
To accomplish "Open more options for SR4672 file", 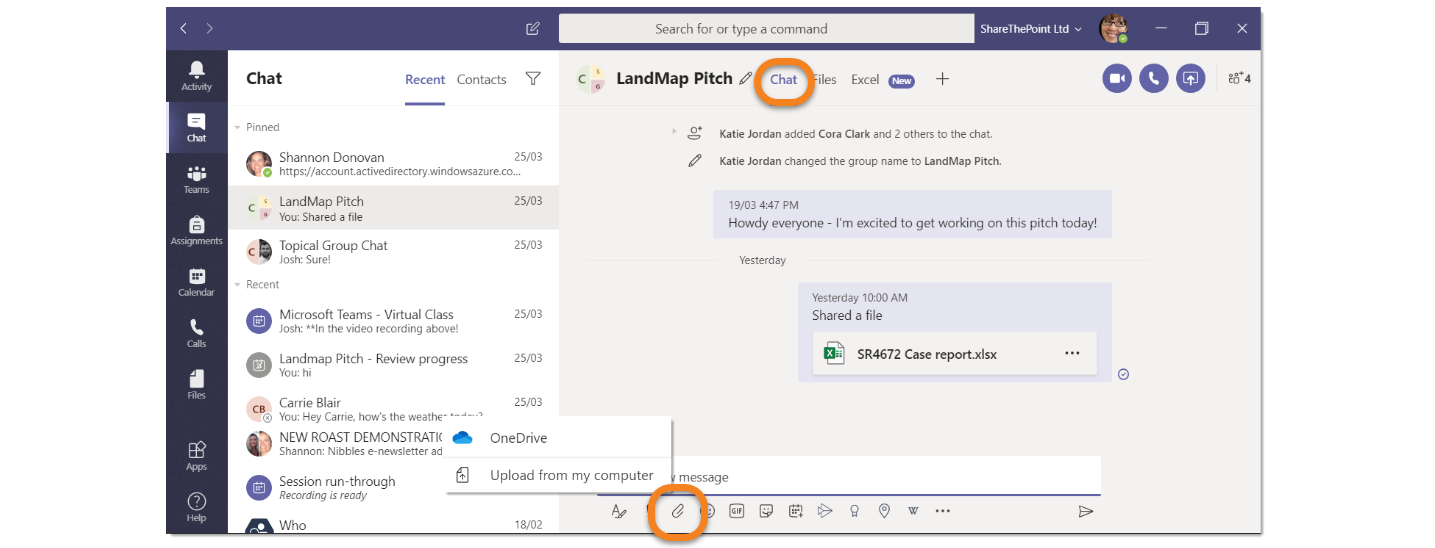I will point(1072,353).
